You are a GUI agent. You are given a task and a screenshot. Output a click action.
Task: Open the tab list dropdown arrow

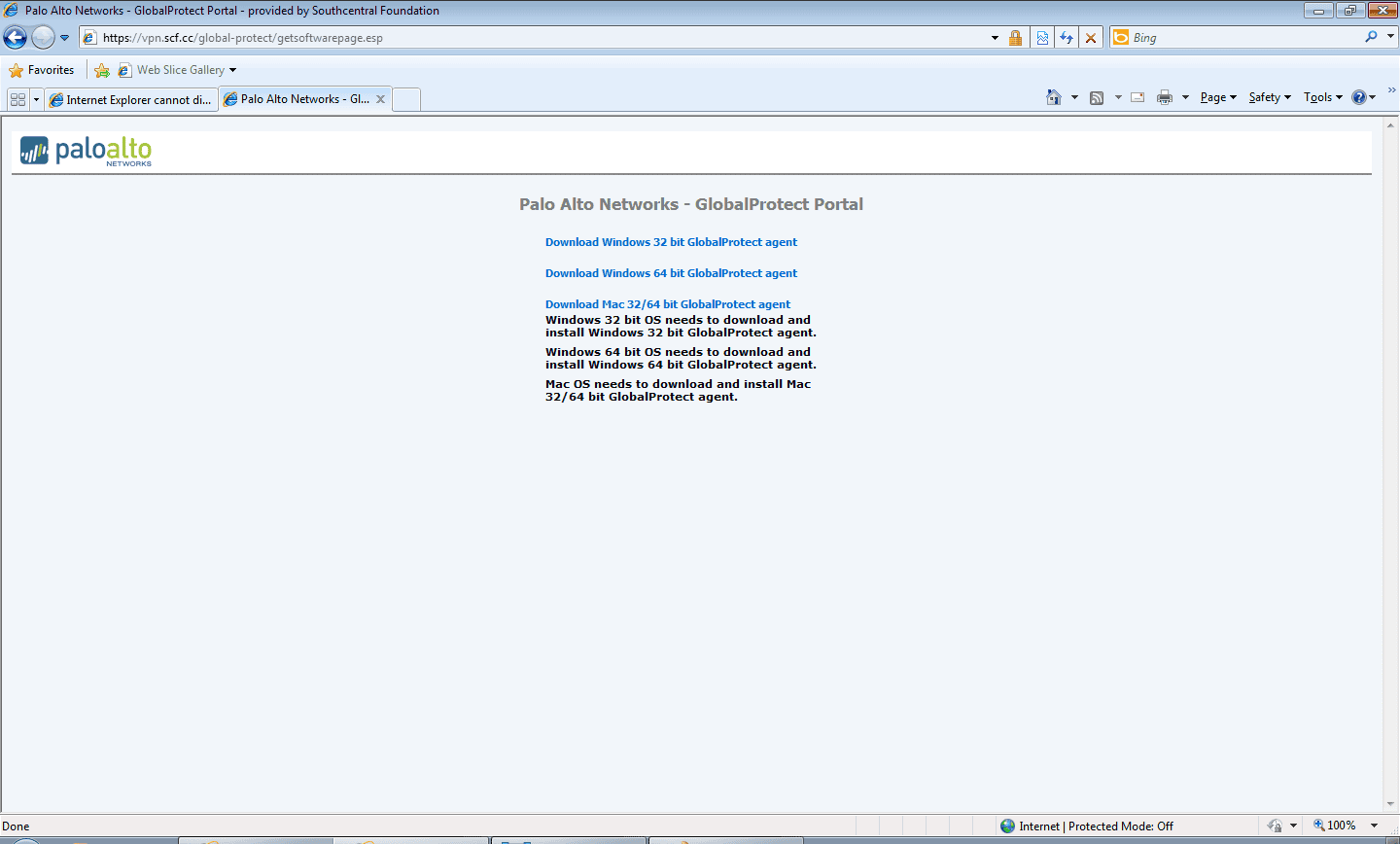(x=37, y=99)
